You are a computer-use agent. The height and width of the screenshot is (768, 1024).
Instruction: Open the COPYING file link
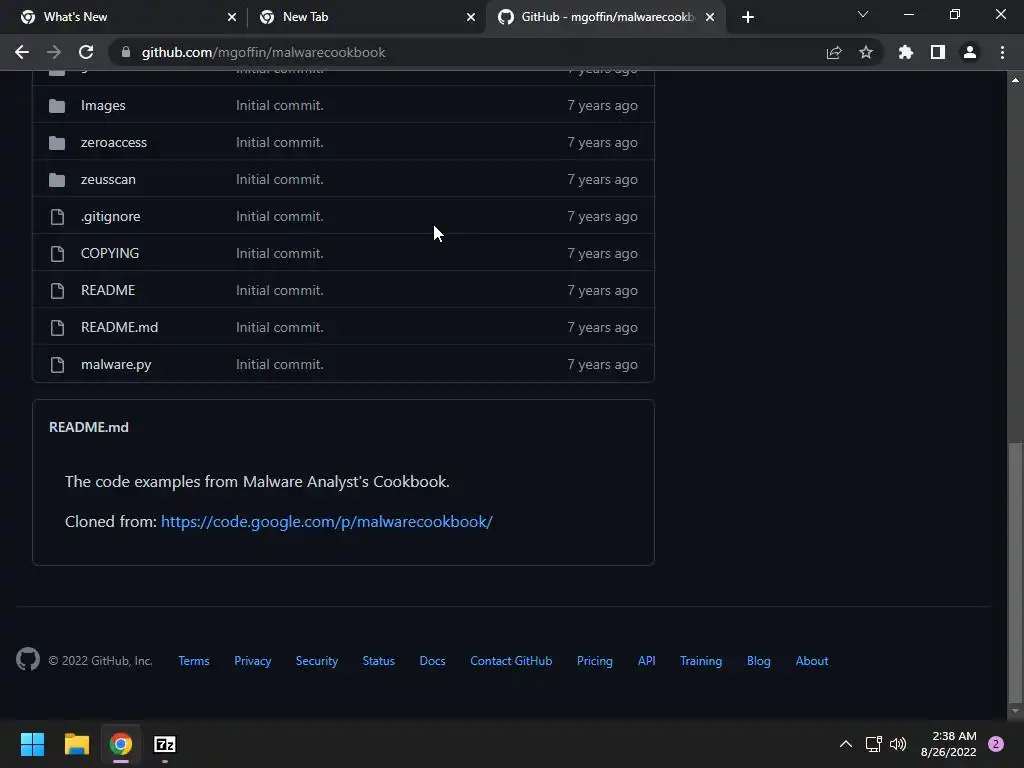[x=110, y=253]
